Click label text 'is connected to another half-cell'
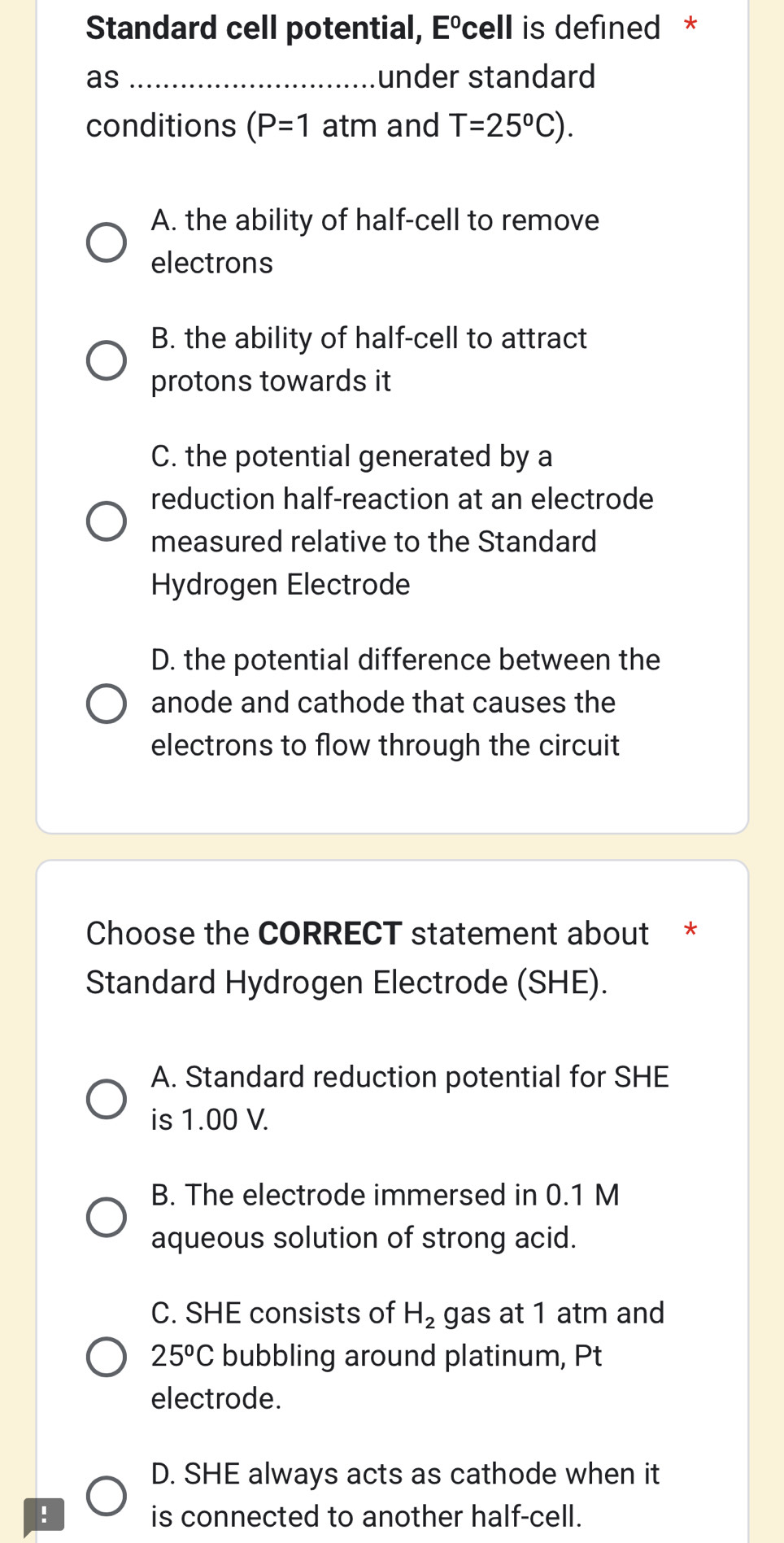The width and height of the screenshot is (784, 1543). pos(366,1517)
